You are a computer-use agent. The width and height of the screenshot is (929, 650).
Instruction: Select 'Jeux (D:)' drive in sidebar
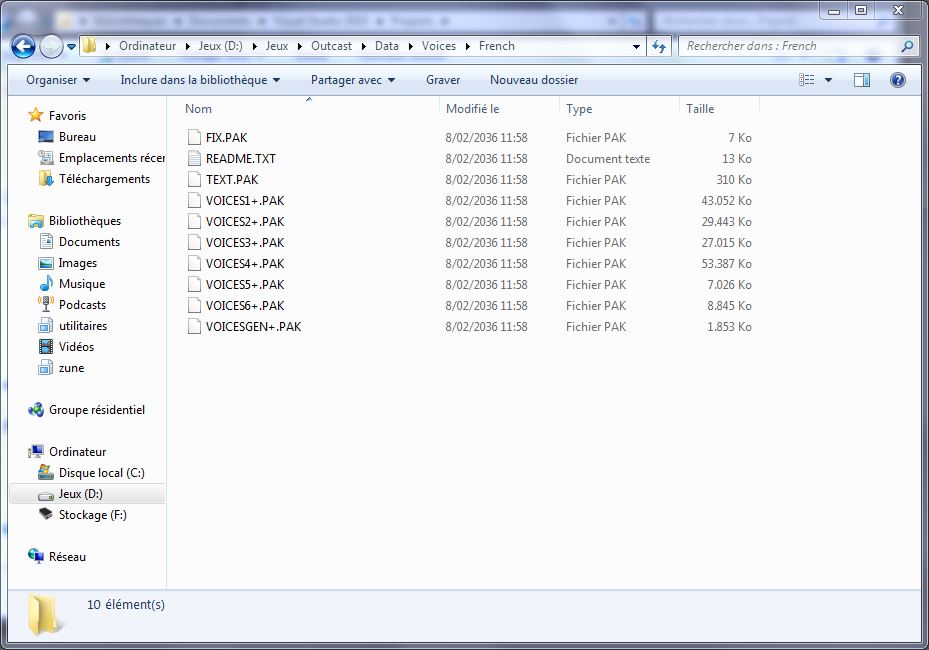pyautogui.click(x=87, y=494)
